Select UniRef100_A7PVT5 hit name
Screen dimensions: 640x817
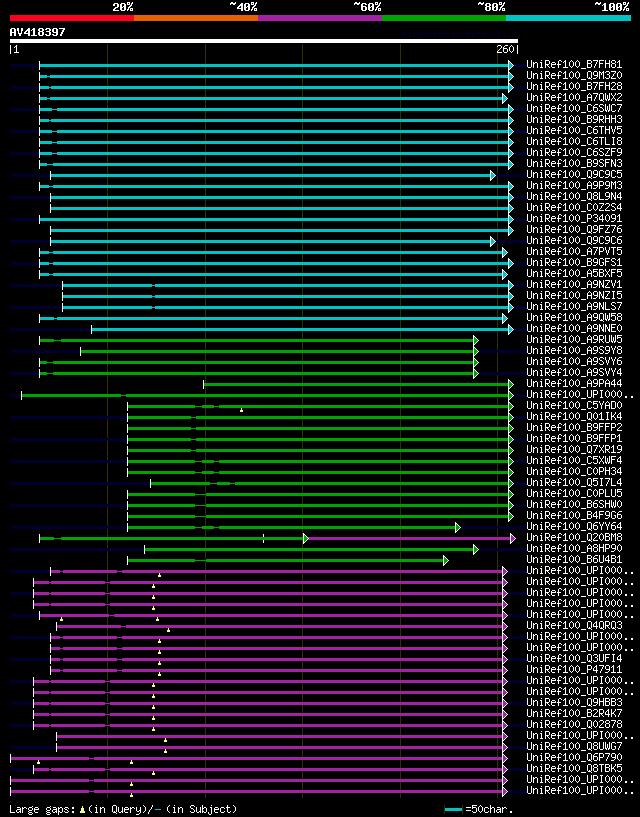(x=574, y=252)
